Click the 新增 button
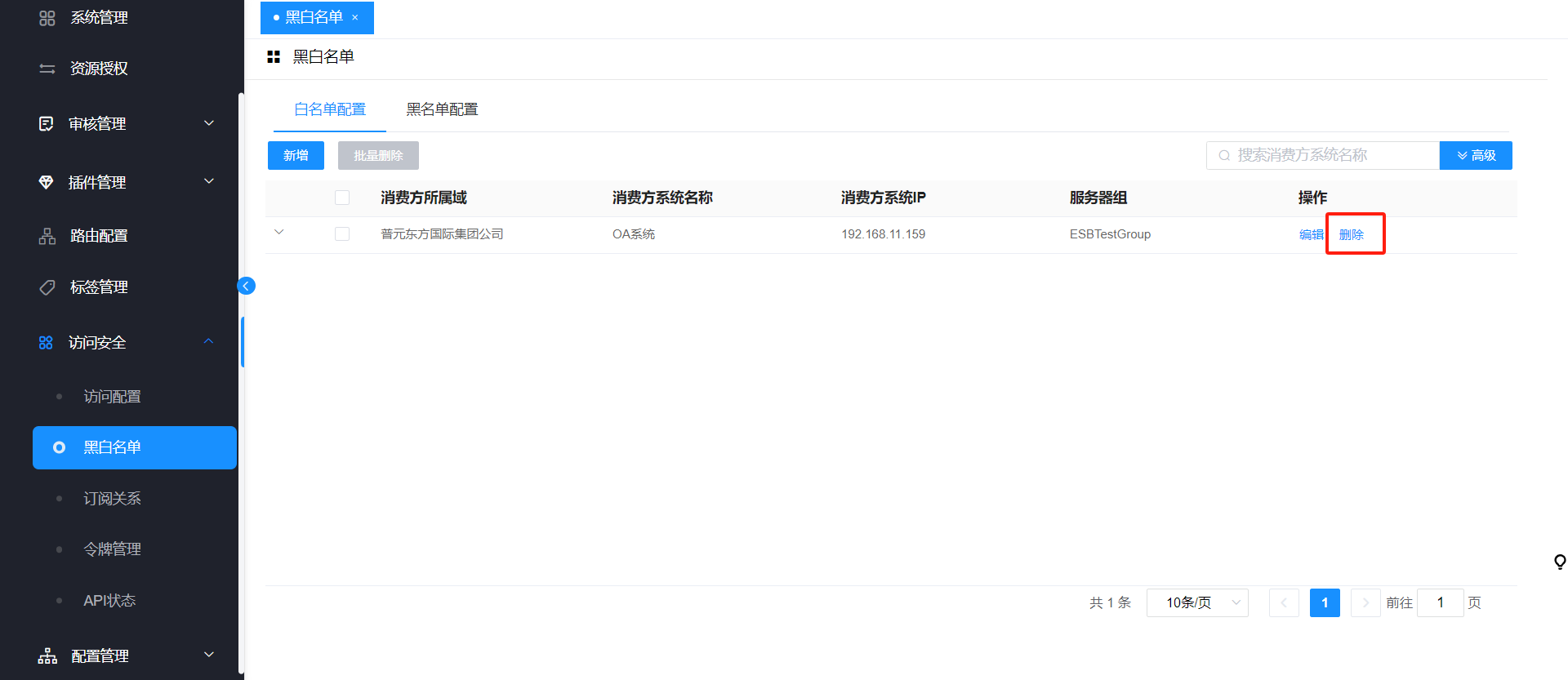This screenshot has width=1568, height=680. click(x=296, y=155)
